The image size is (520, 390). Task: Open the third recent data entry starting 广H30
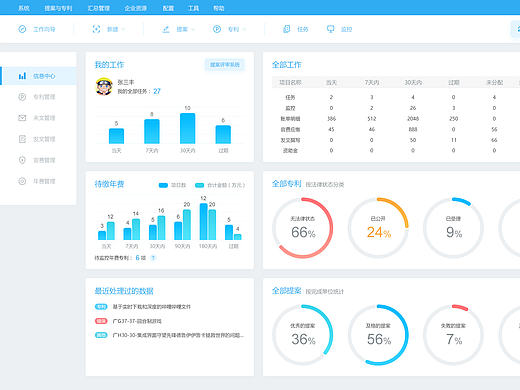(178, 335)
